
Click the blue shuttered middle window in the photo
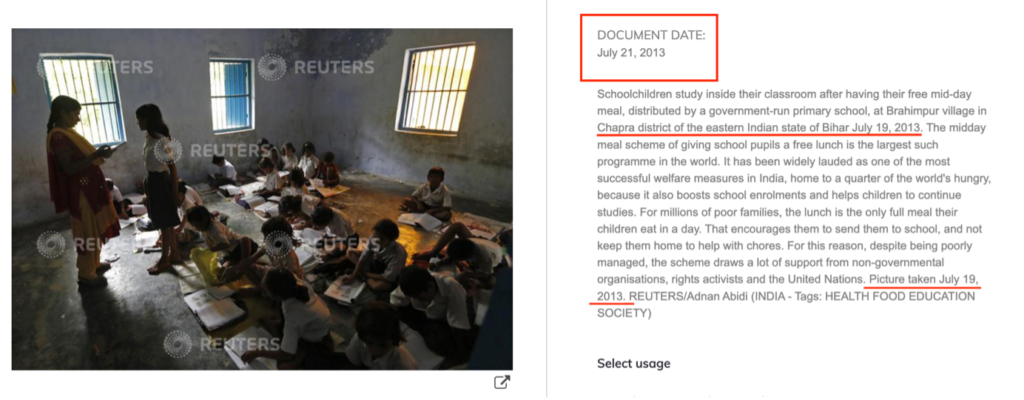[x=231, y=95]
